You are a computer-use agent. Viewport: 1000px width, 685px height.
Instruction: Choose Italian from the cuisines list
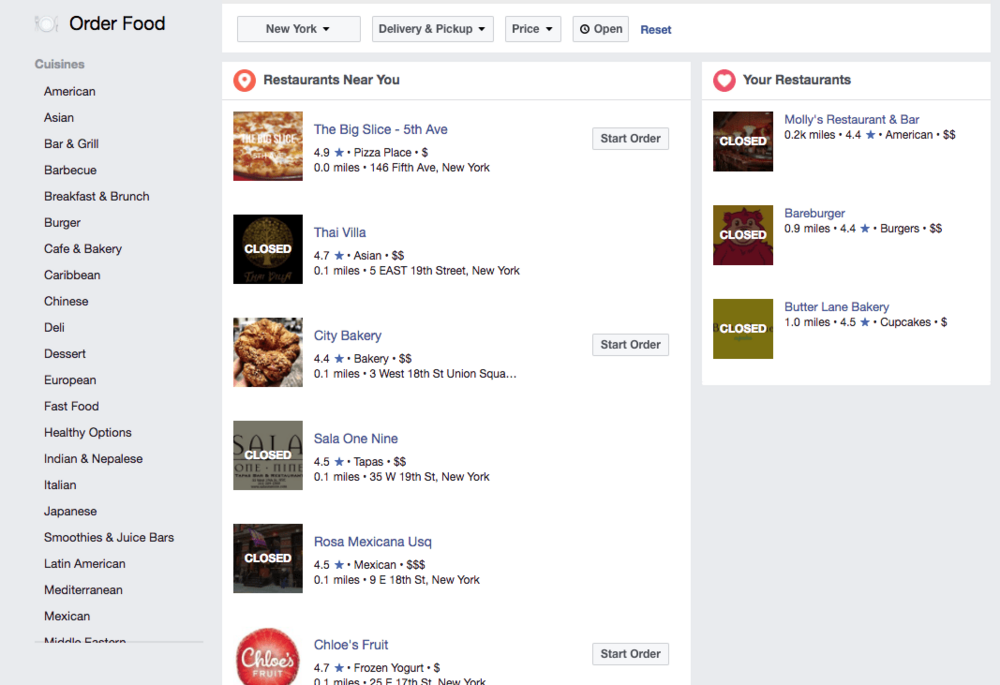click(x=60, y=485)
